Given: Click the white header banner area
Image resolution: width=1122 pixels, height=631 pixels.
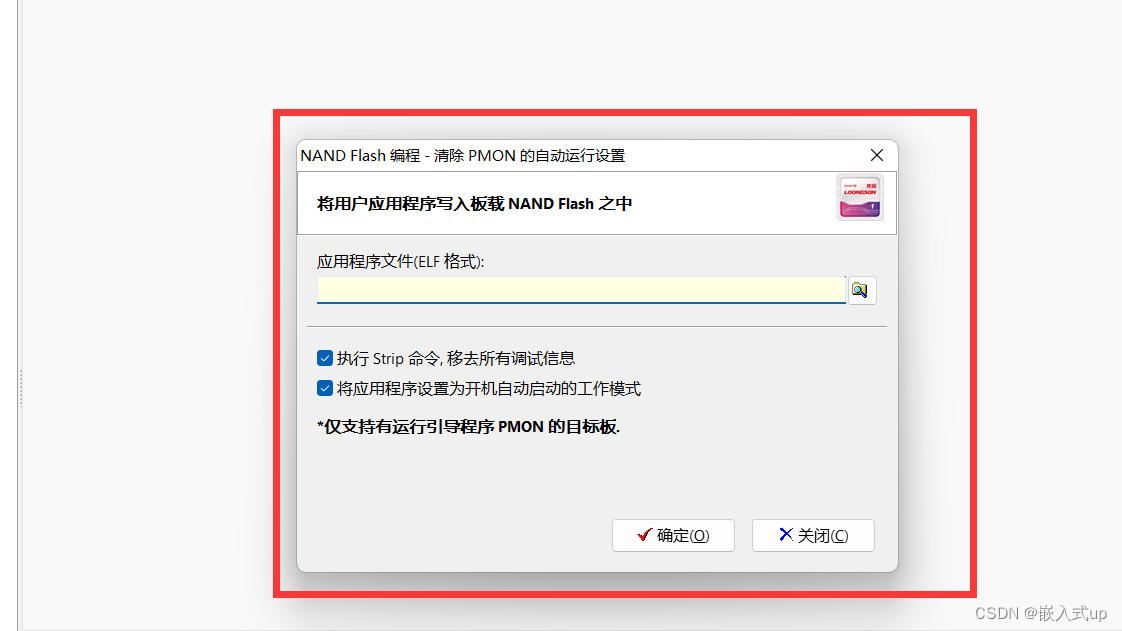Looking at the screenshot, I should [597, 202].
